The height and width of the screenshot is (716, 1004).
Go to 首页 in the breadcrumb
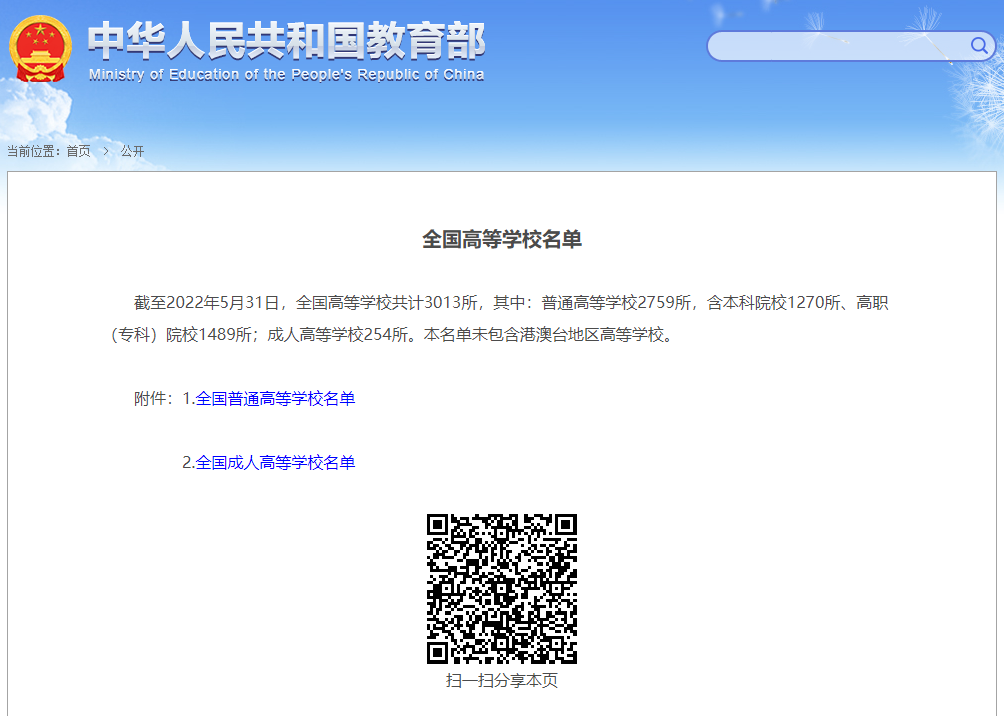coord(78,151)
